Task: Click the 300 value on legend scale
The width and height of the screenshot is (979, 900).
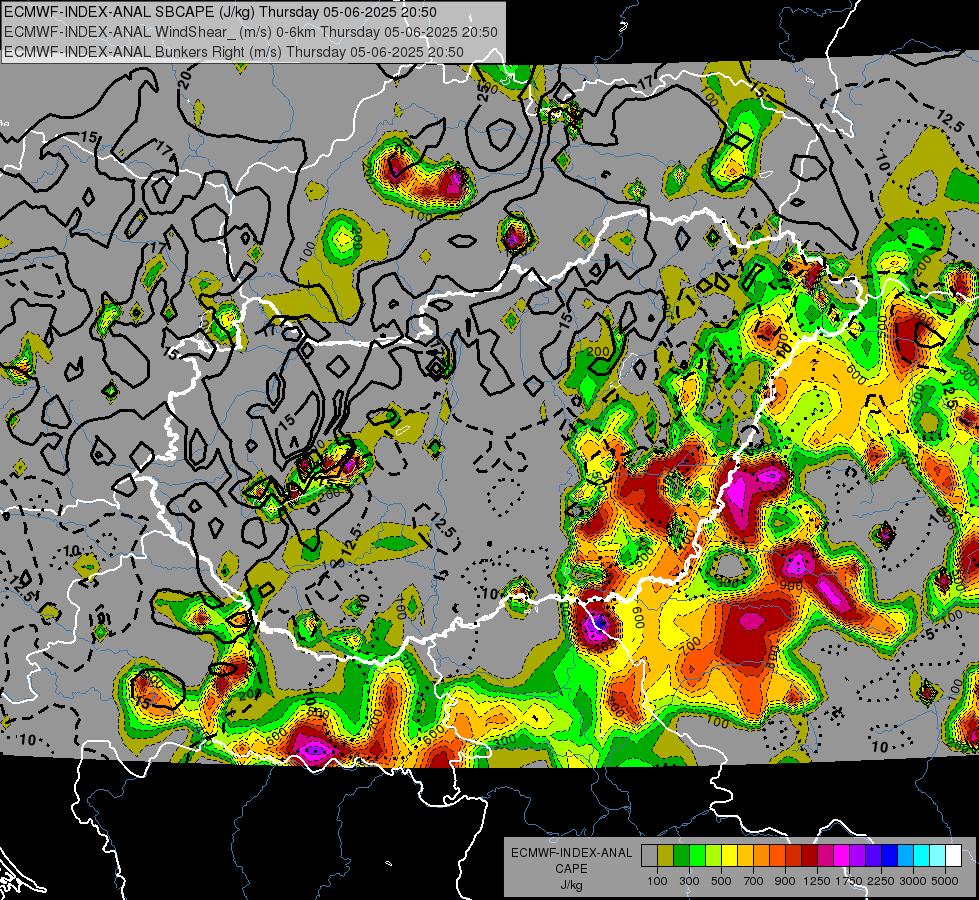Action: click(689, 881)
